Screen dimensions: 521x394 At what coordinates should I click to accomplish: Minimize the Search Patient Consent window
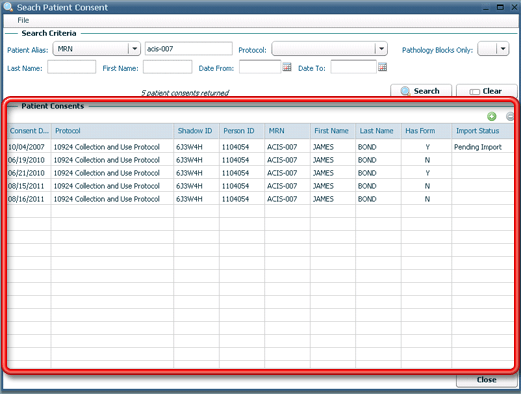(x=486, y=8)
